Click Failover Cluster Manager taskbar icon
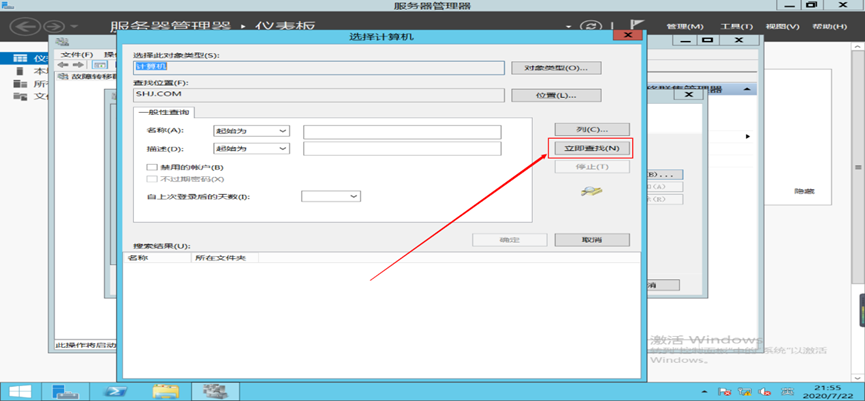Viewport: 865px width, 401px height. click(216, 391)
